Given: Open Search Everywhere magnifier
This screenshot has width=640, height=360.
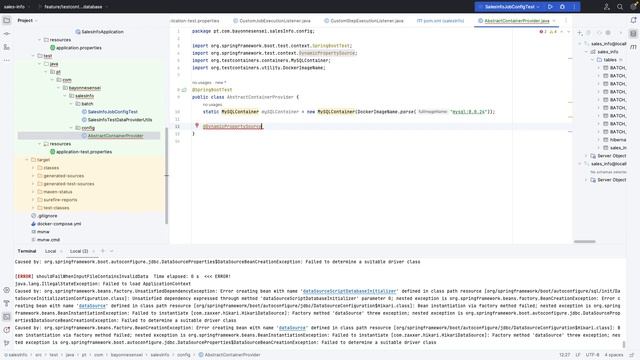Looking at the screenshot, I should point(620,7).
